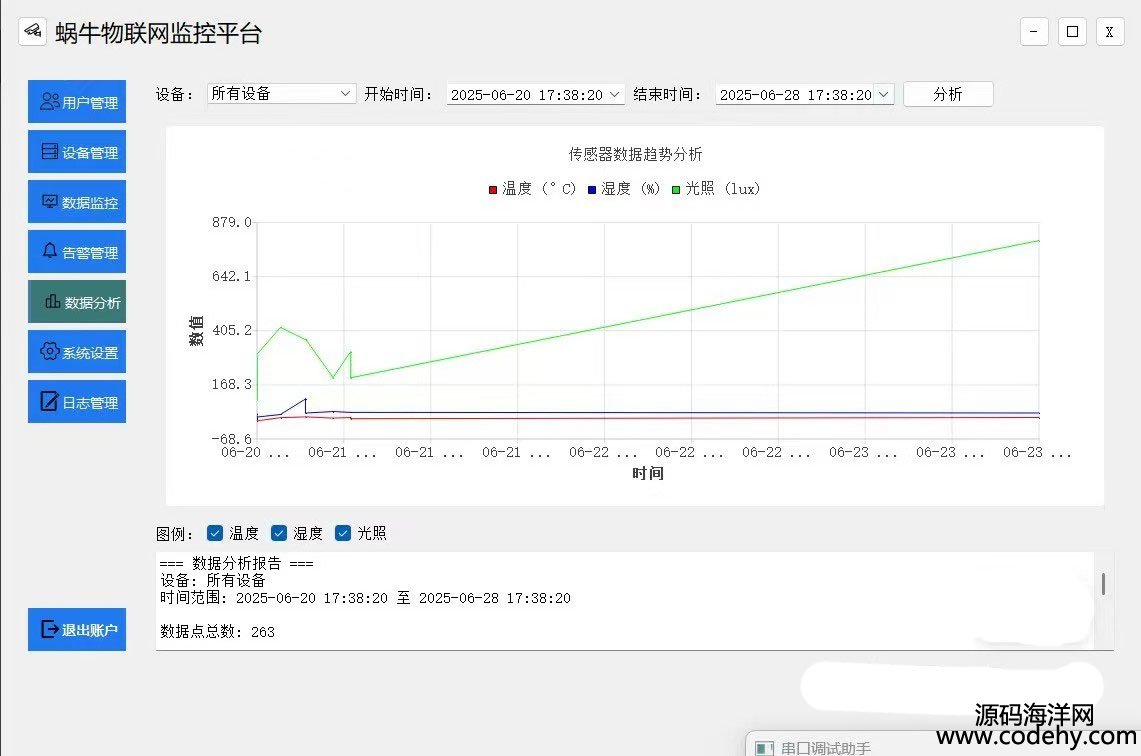The image size is (1141, 756).
Task: Run analysis with the 分析 button
Action: pos(947,94)
